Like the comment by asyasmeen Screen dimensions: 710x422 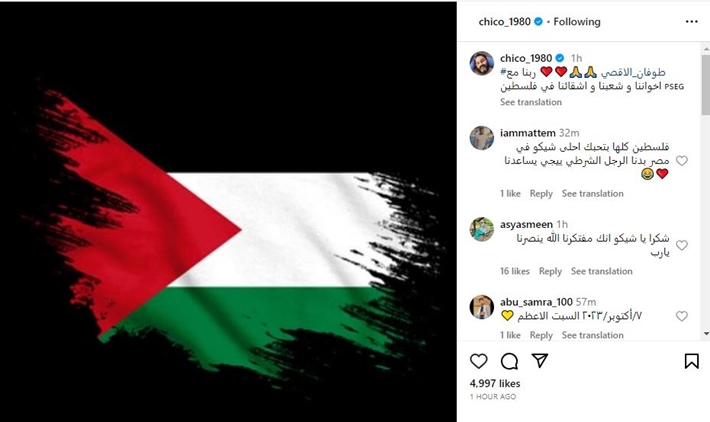pyautogui.click(x=681, y=245)
